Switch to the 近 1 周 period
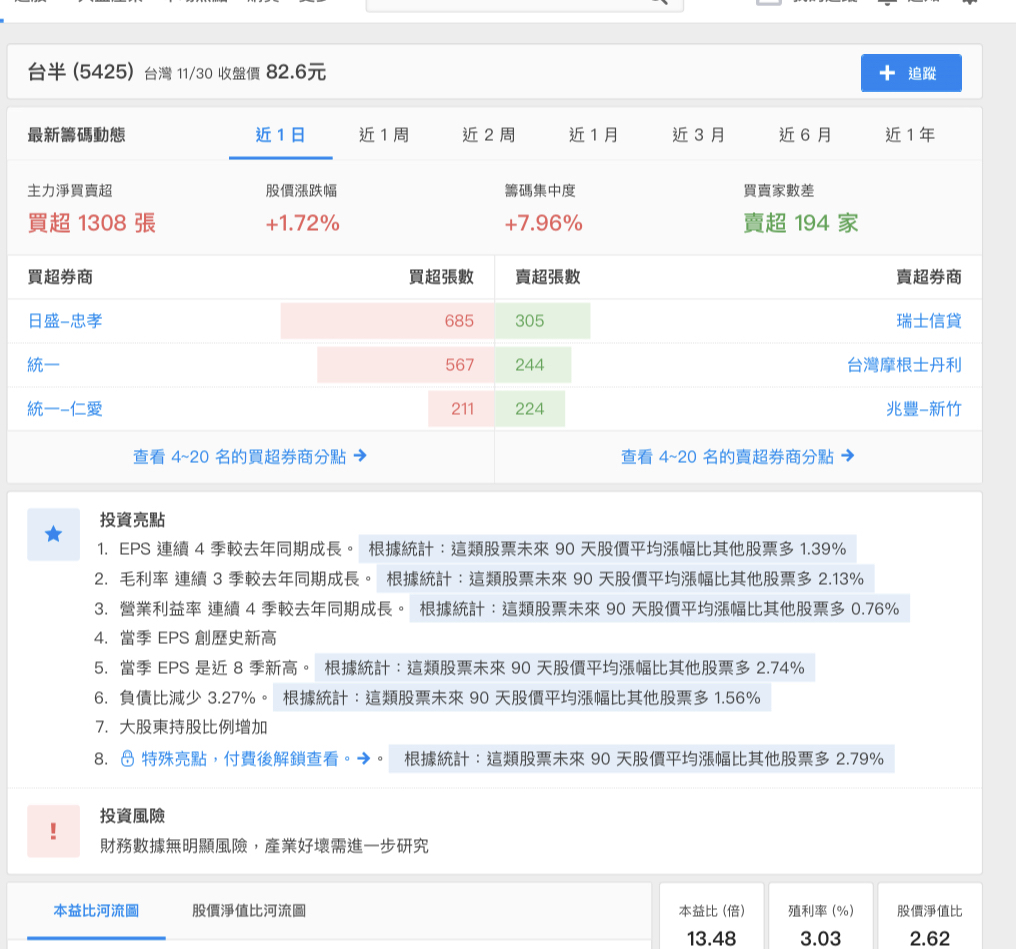Viewport: 1016px width, 949px height. tap(384, 135)
